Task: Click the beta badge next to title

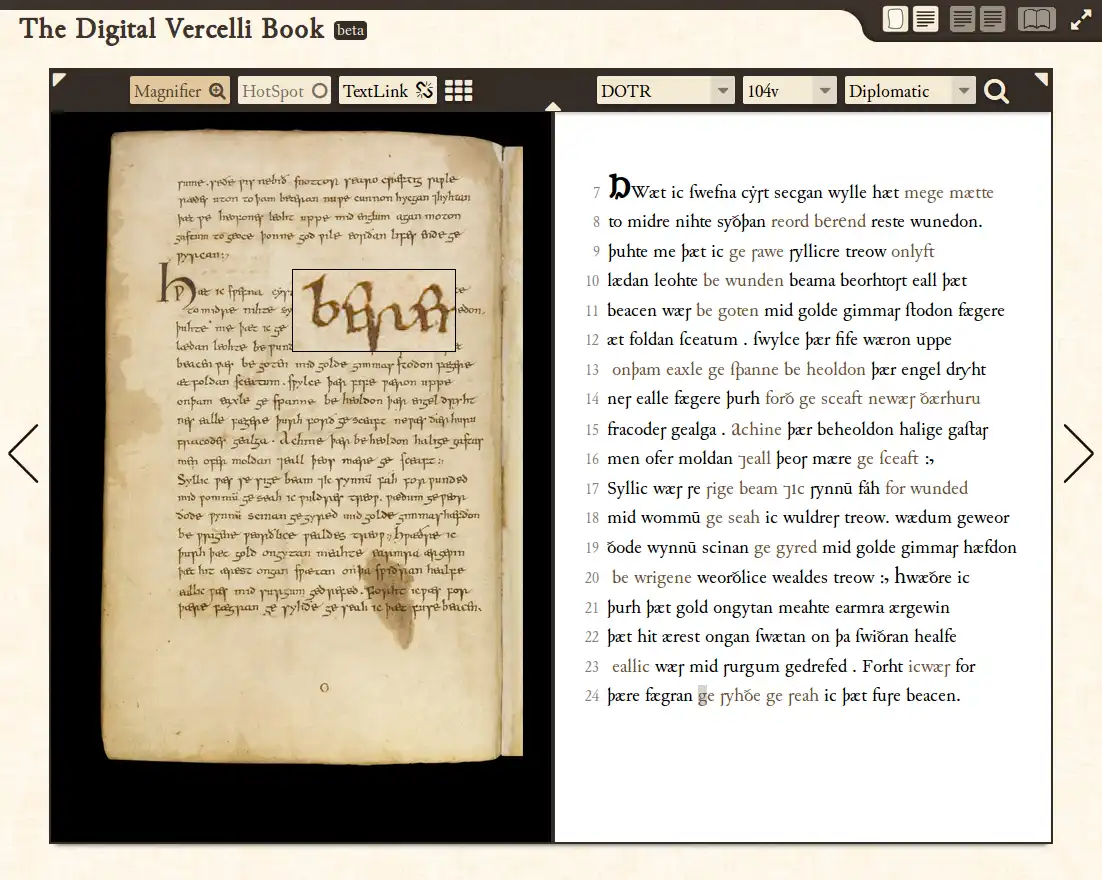Action: point(350,30)
